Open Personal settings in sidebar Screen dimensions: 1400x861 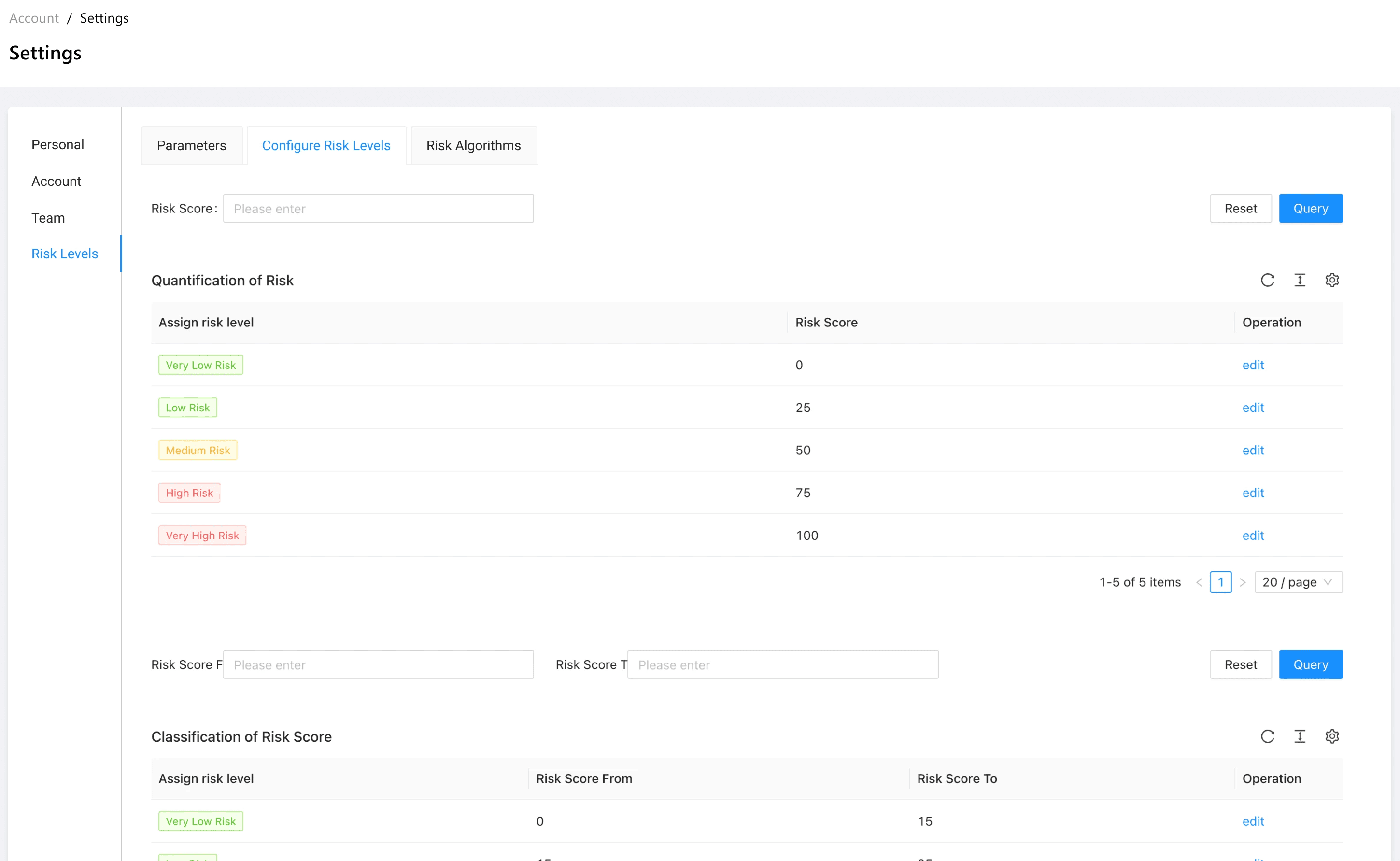[57, 145]
